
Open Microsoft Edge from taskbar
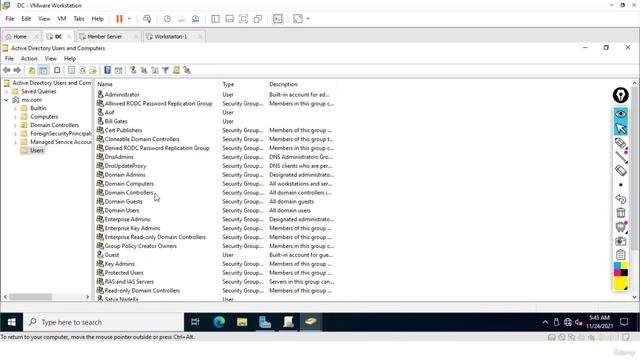pos(219,322)
